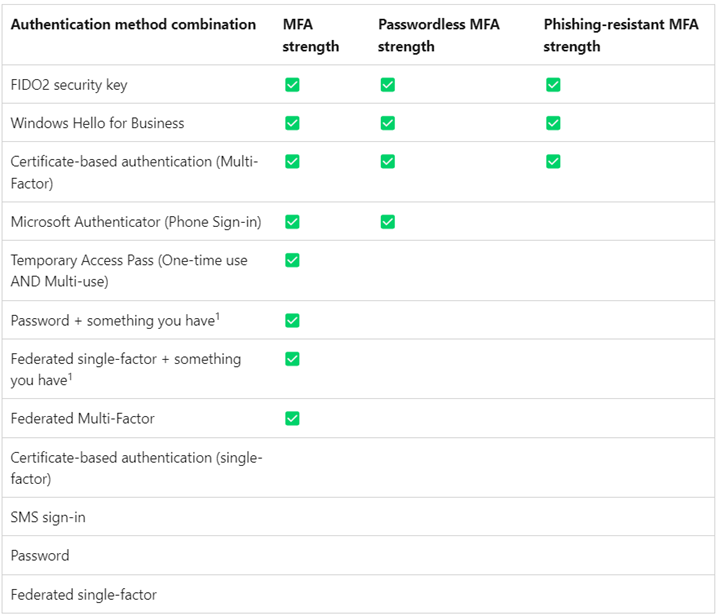Click Federated single-factor + something checkmark
This screenshot has width=725, height=616.
pos(292,359)
